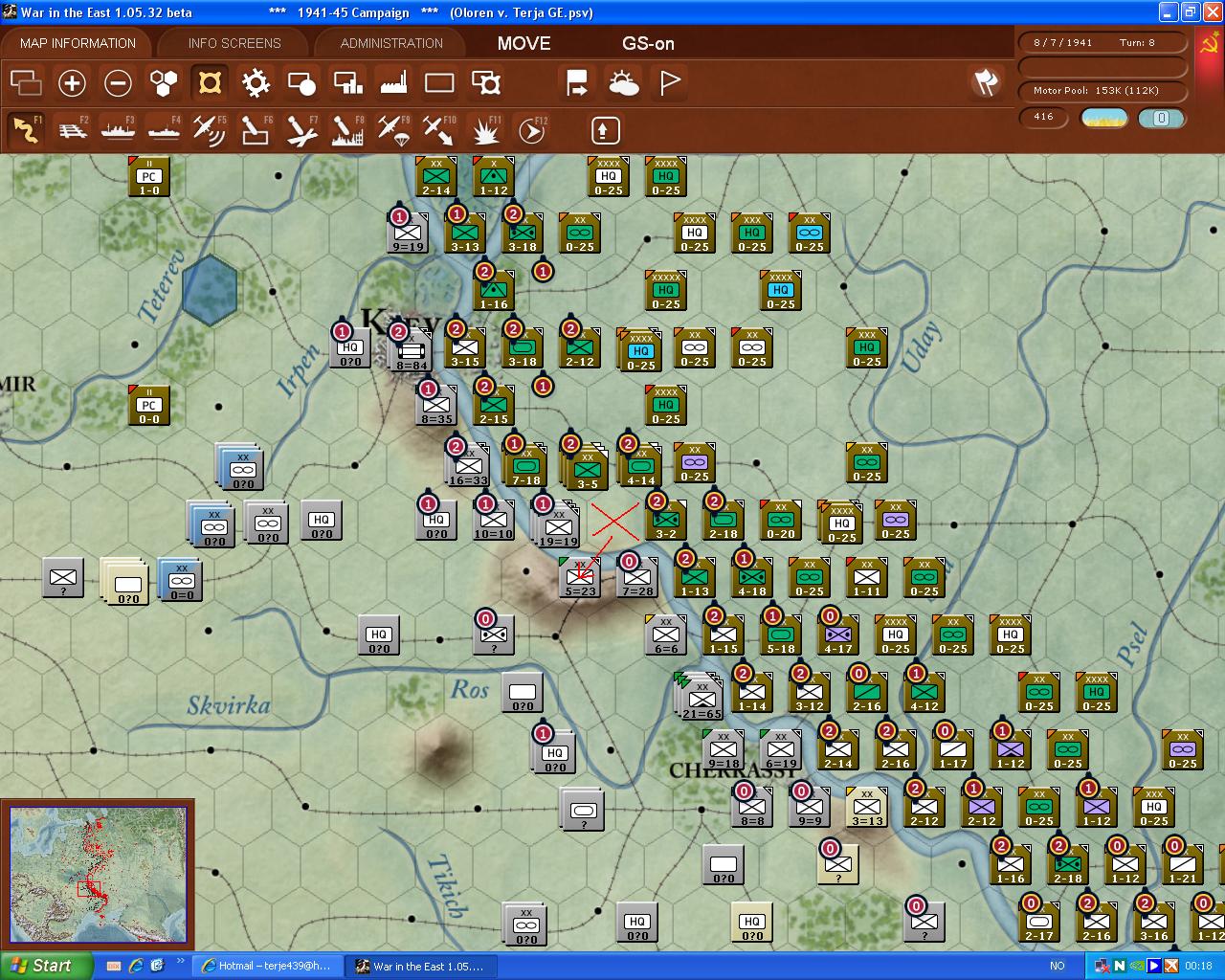Toggle the weather sun-and-cloud icon
This screenshot has width=1225, height=980.
pos(623,83)
